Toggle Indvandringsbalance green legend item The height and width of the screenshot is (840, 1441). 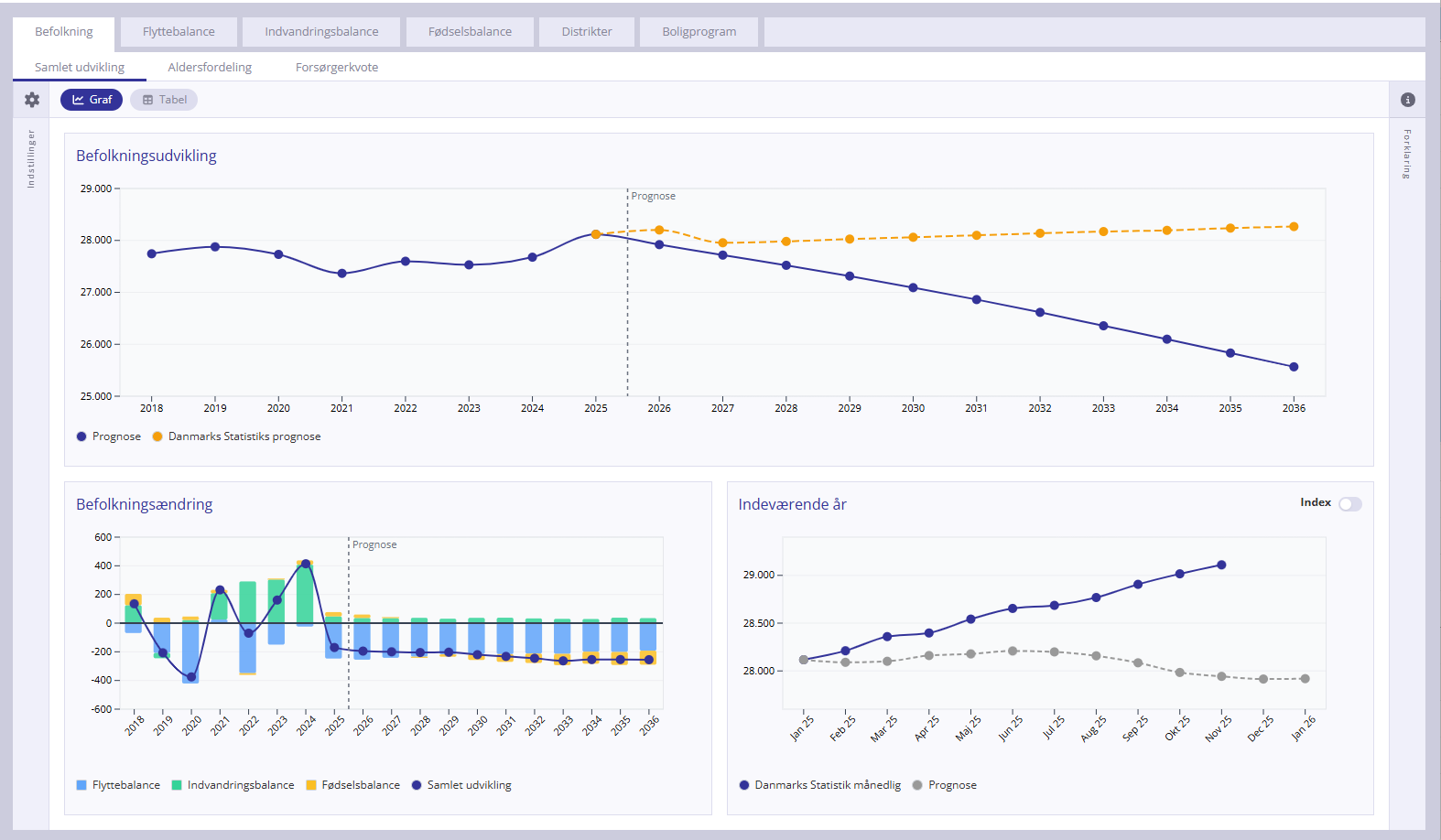pos(240,785)
